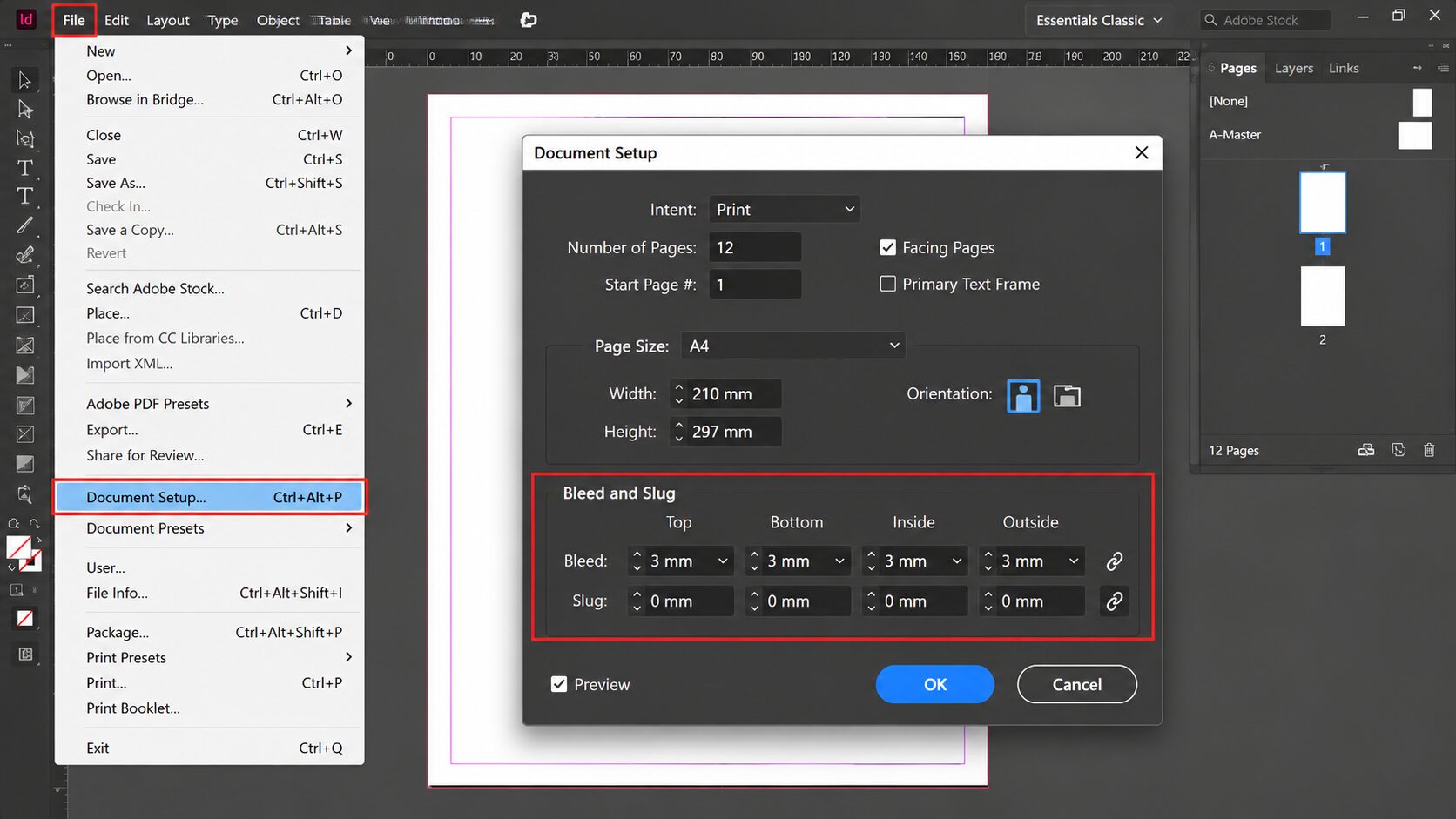The width and height of the screenshot is (1456, 819).
Task: Choose Print Booklet... from the File menu
Action: [x=209, y=708]
